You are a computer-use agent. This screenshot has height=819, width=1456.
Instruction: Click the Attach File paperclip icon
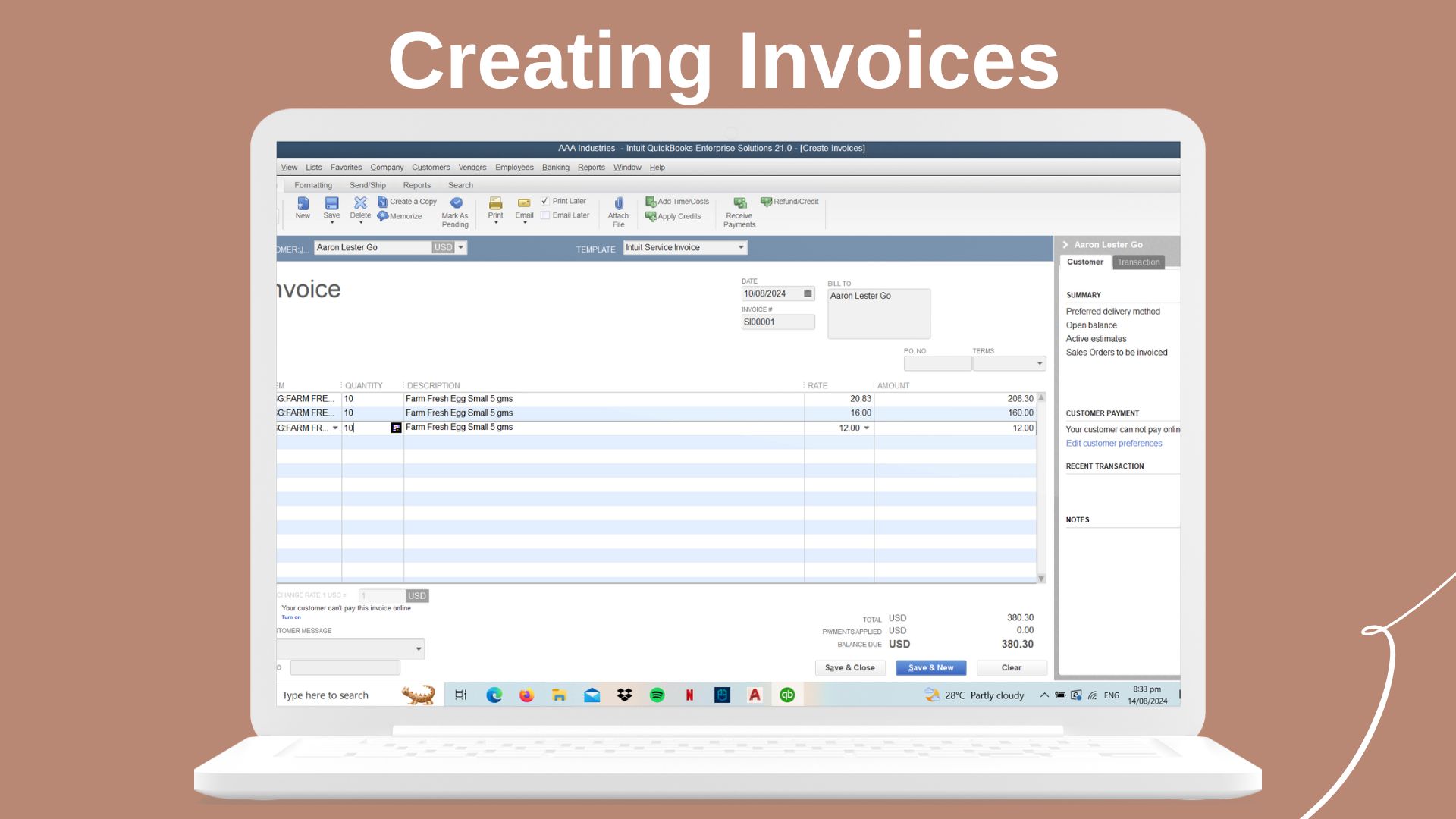[x=619, y=203]
